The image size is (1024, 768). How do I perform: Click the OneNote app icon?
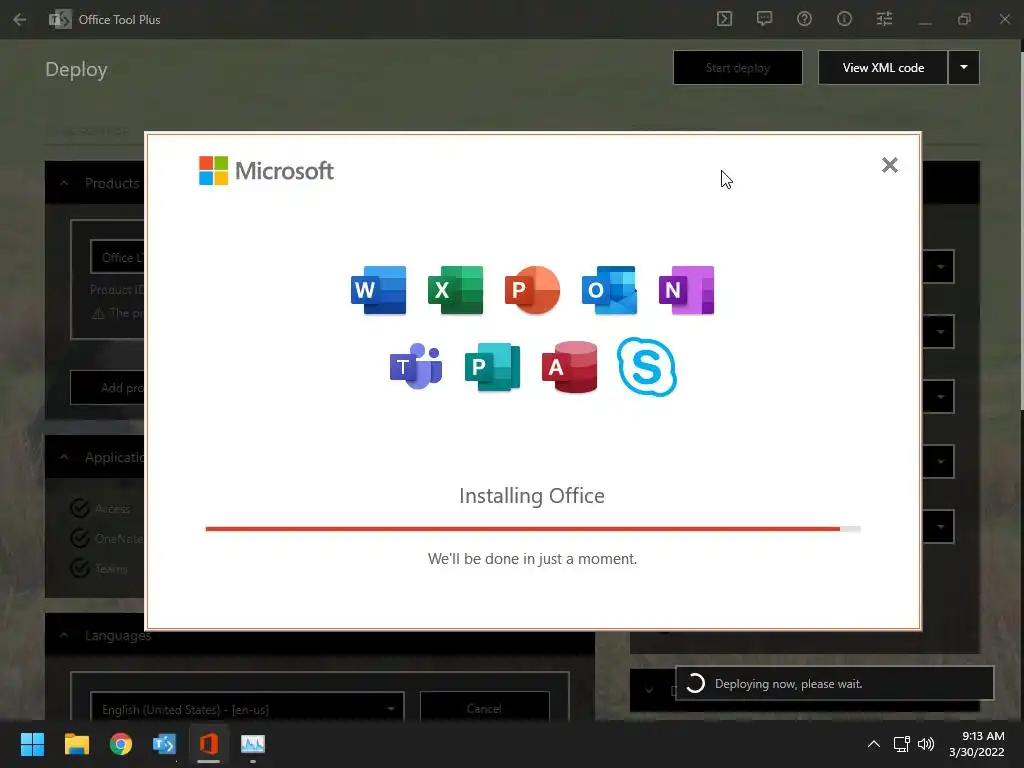pos(686,290)
